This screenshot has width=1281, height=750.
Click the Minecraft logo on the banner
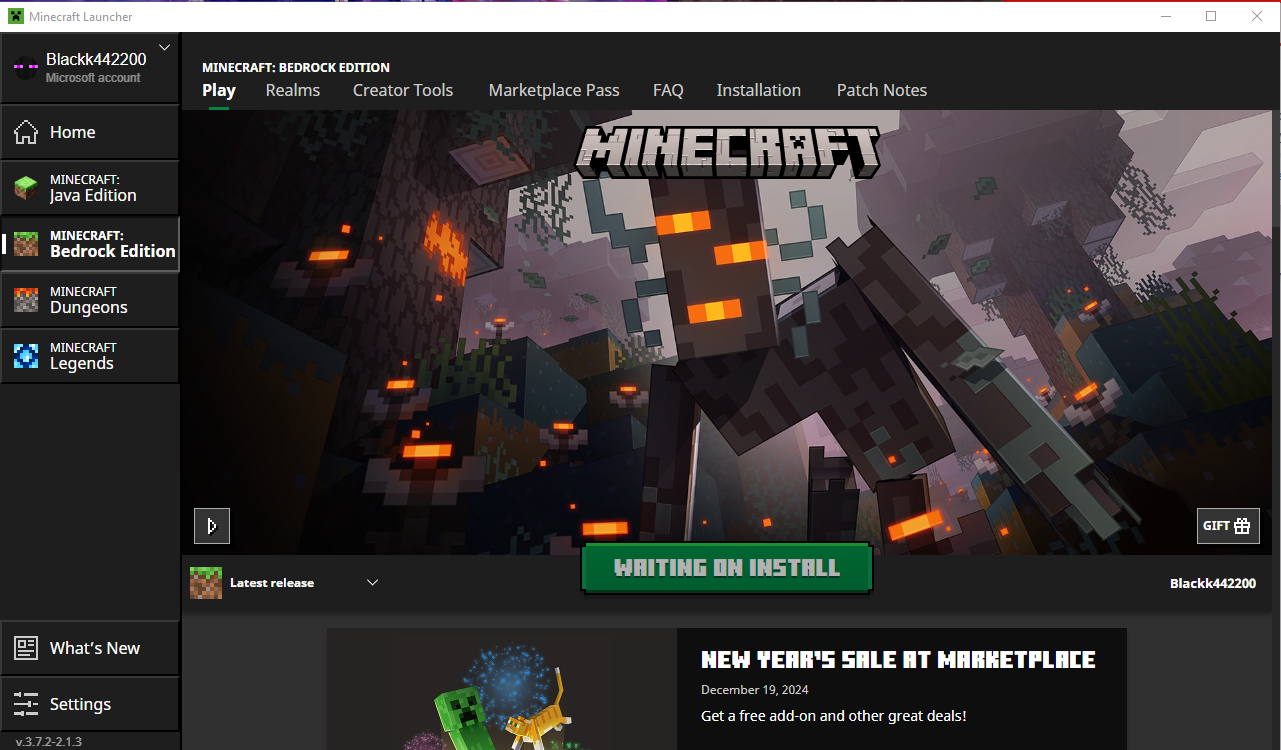pos(727,150)
